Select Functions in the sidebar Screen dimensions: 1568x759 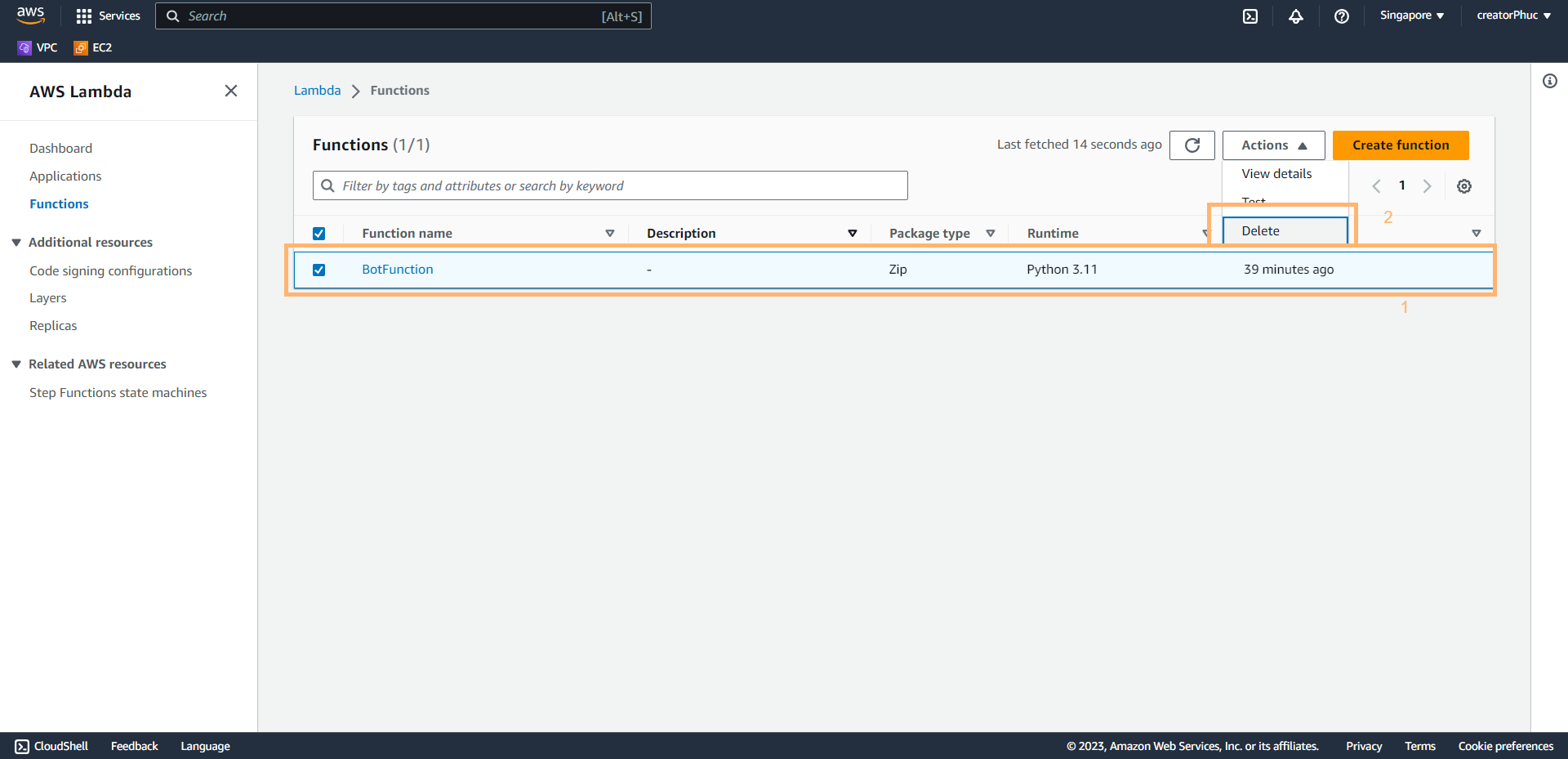tap(59, 204)
